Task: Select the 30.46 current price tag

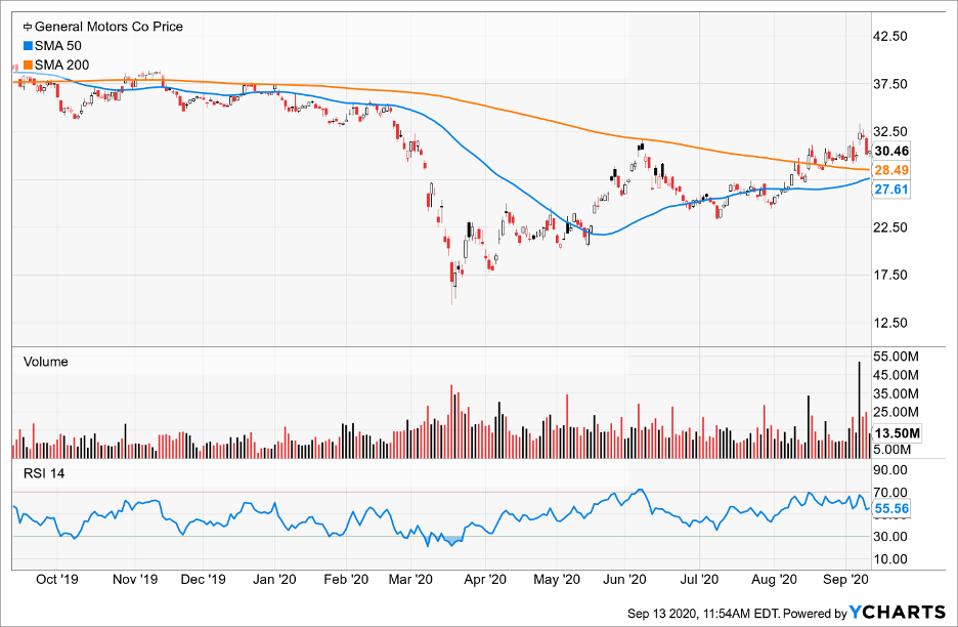Action: tap(890, 151)
